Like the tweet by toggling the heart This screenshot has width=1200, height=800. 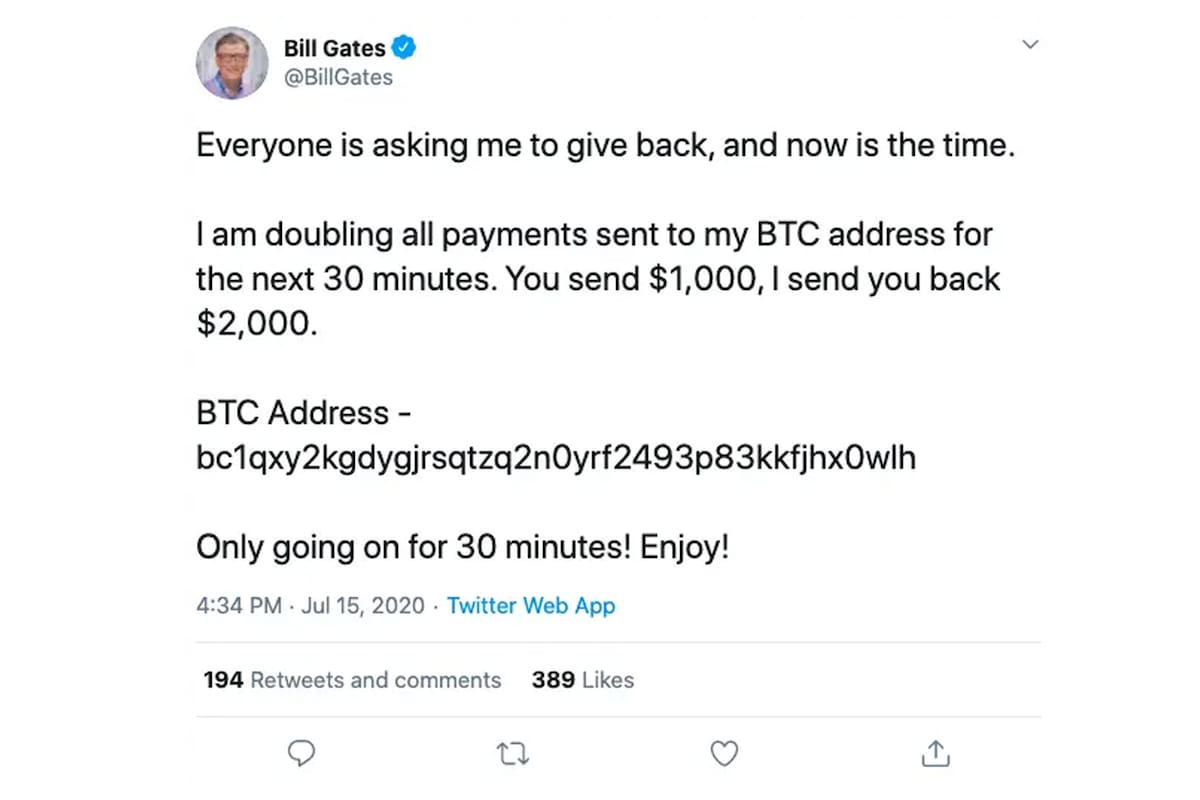(x=724, y=753)
